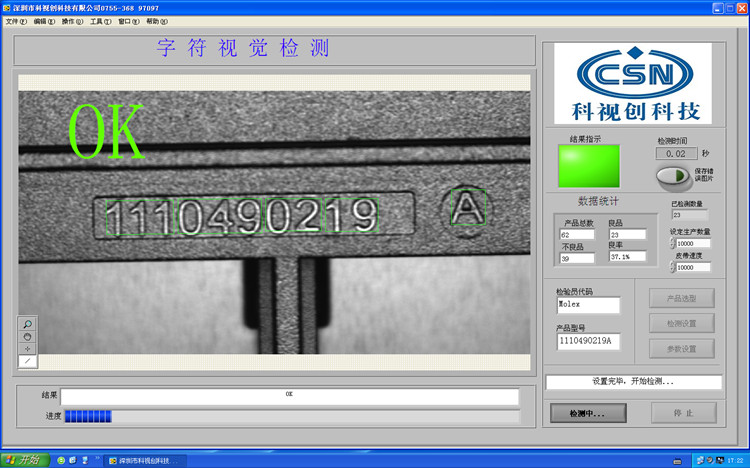Adjust the 设定生产数量 stepper arrows
Image resolution: width=750 pixels, height=468 pixels.
tap(673, 243)
